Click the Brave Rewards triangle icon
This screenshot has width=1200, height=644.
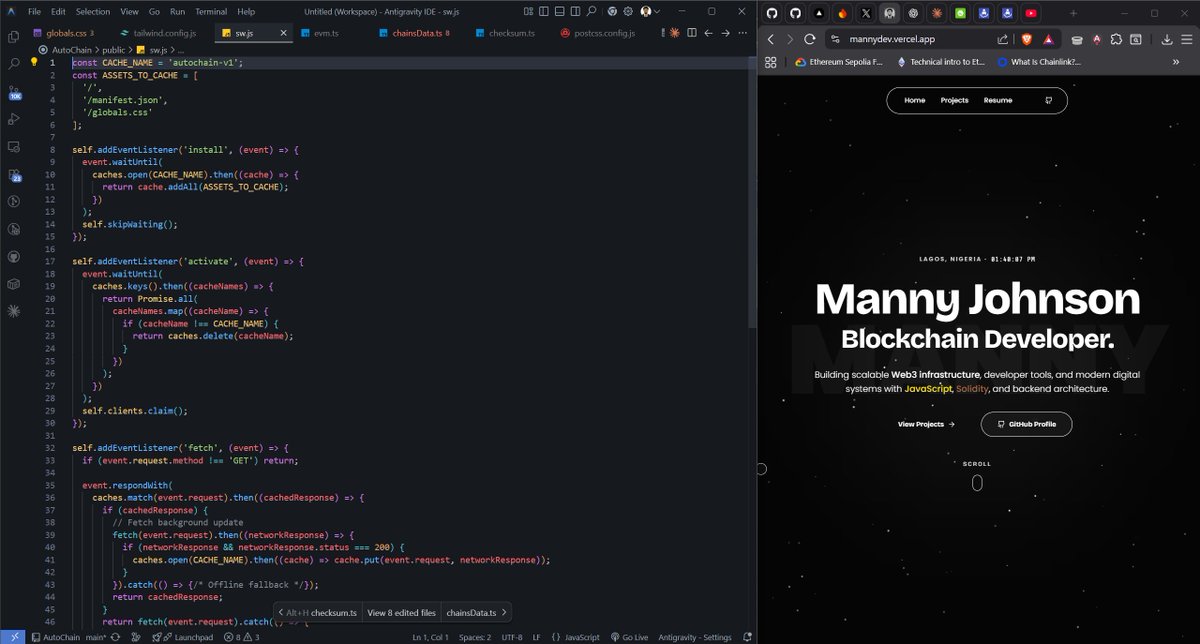[x=1047, y=39]
